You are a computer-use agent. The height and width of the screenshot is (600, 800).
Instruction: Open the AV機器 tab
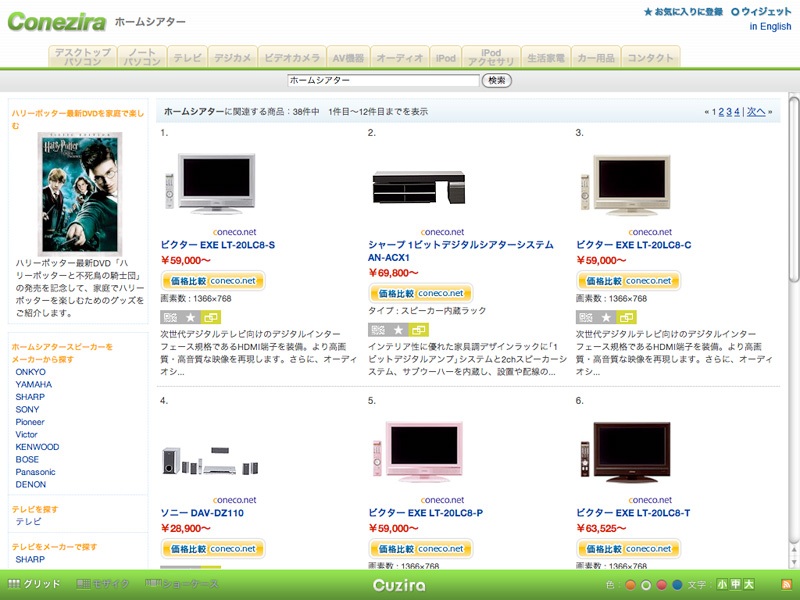point(348,58)
